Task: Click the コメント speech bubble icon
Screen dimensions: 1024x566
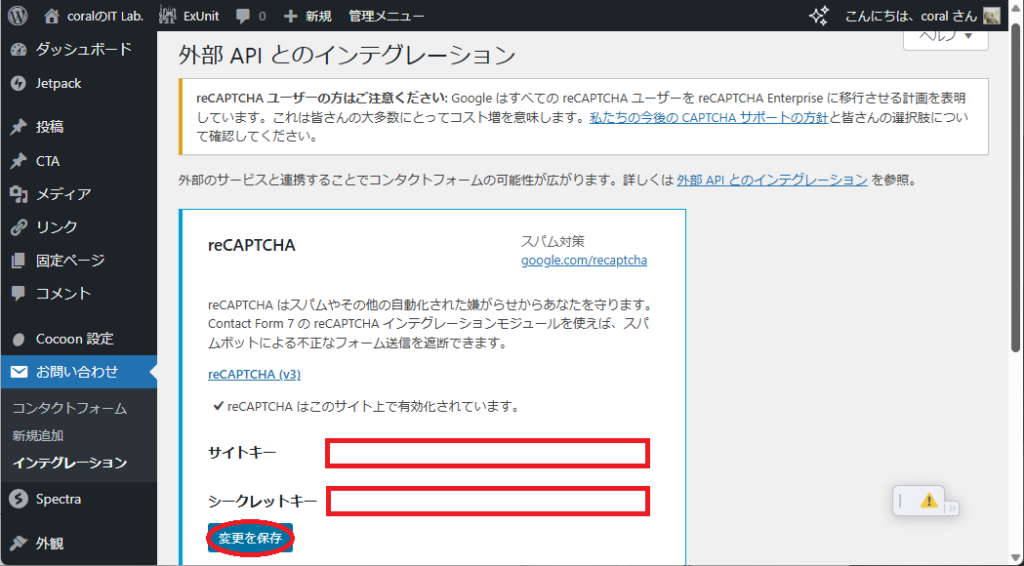Action: 18,294
